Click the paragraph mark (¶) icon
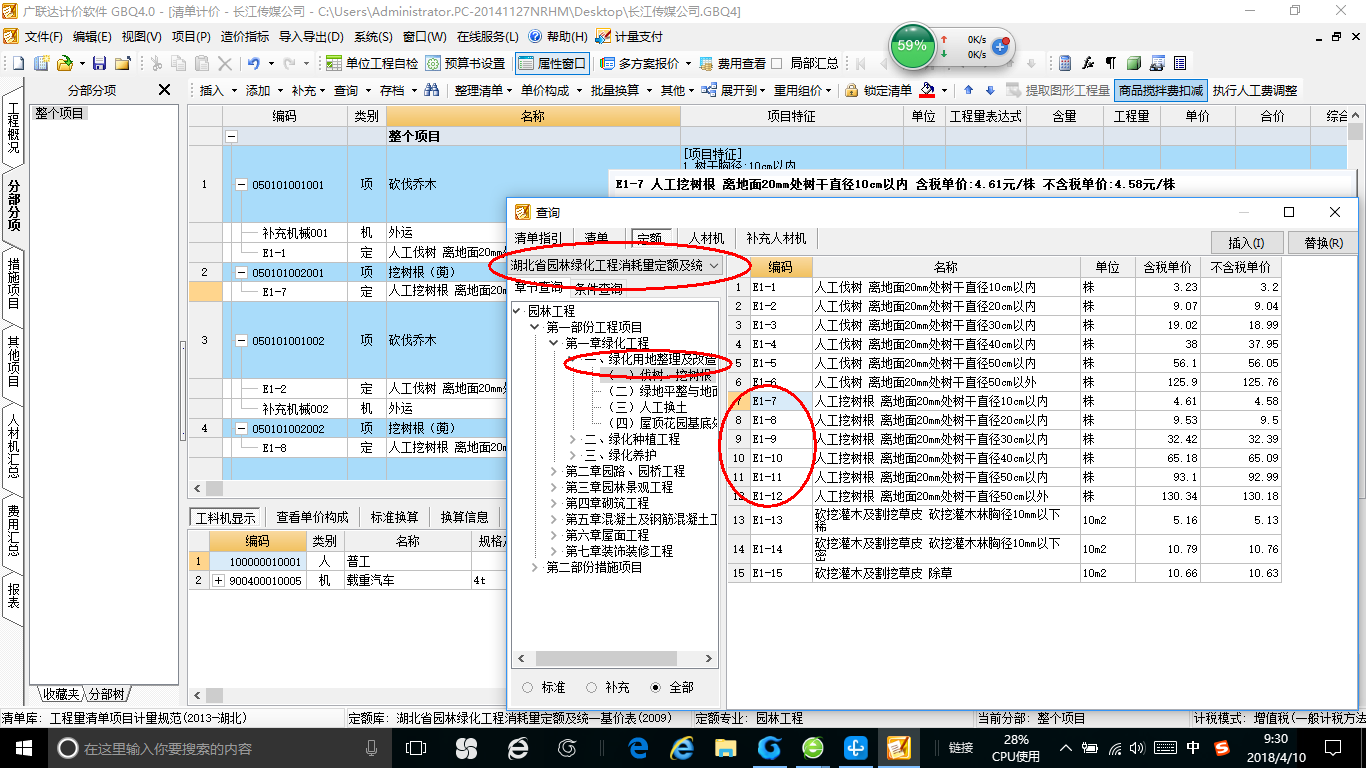1366x768 pixels. tap(1110, 63)
